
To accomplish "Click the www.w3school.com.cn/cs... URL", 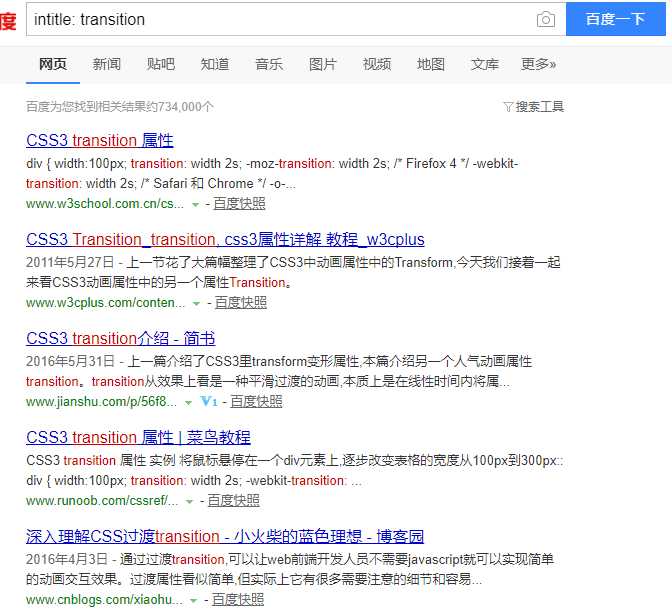I will click(x=105, y=204).
